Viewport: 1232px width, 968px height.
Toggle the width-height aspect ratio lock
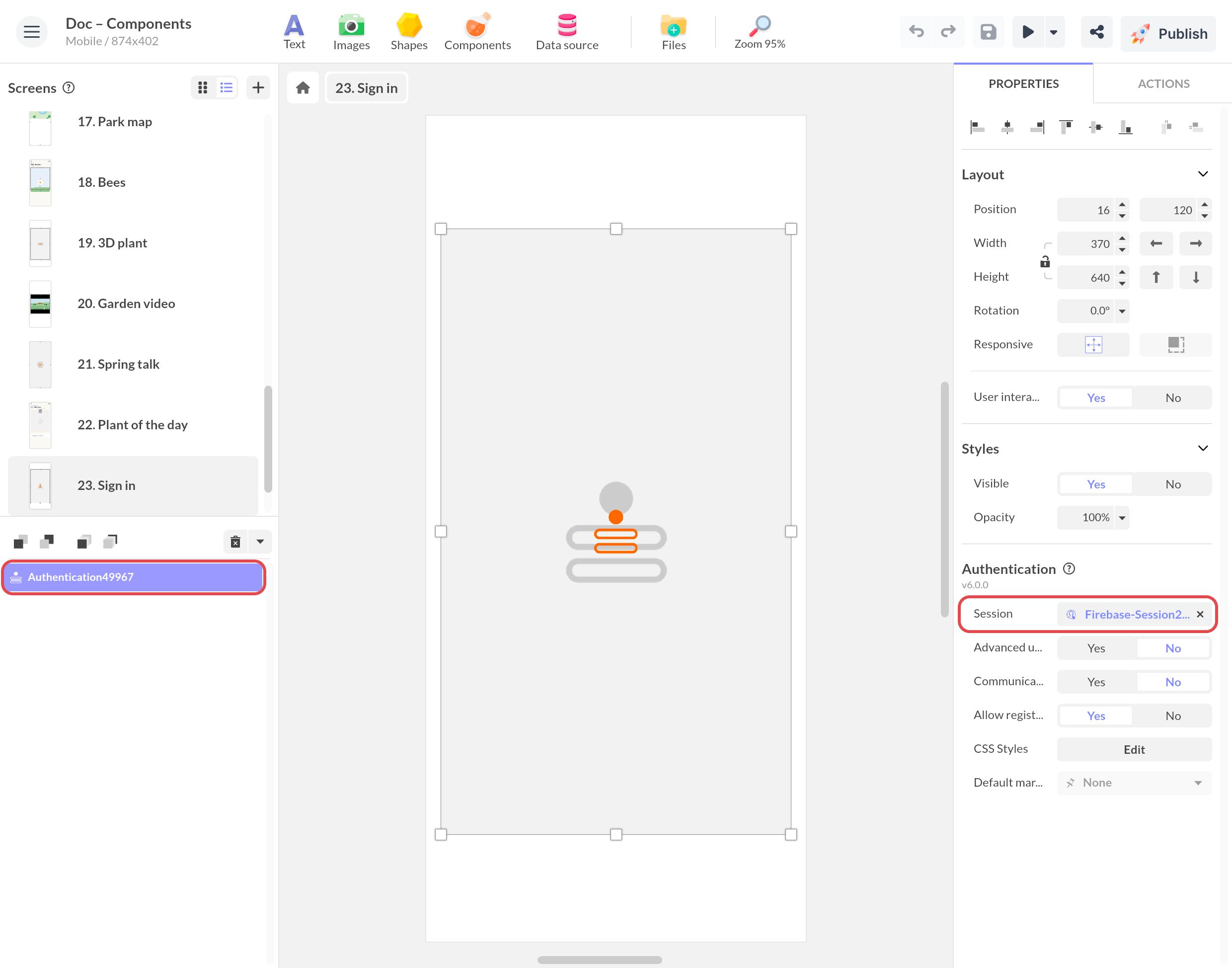click(1045, 261)
